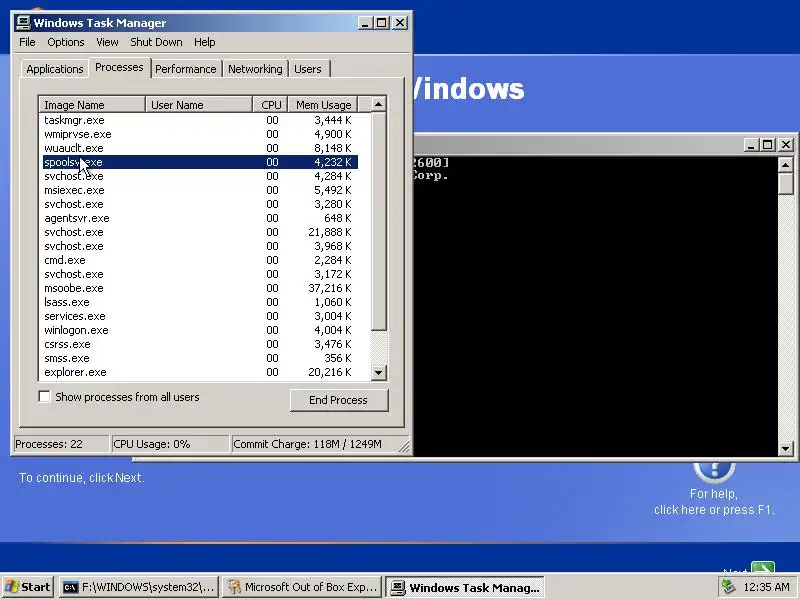Screen dimensions: 800x600
Task: Switch to the Networking tab
Action: (255, 69)
